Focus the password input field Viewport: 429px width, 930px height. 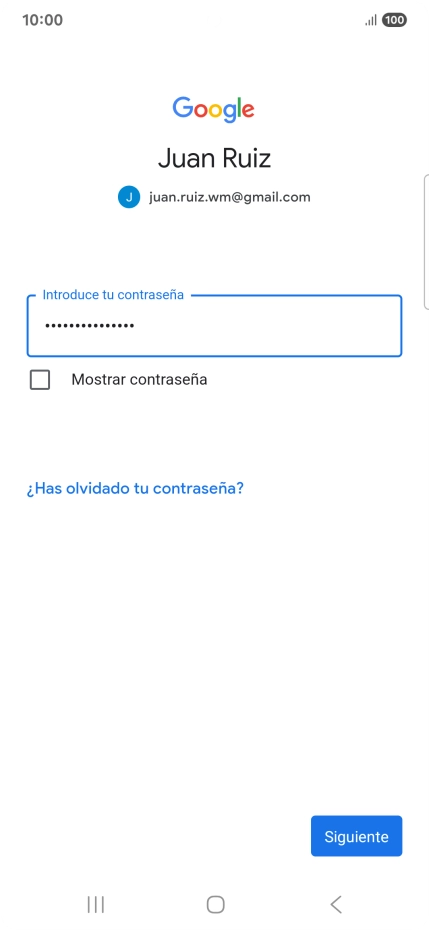coord(214,326)
